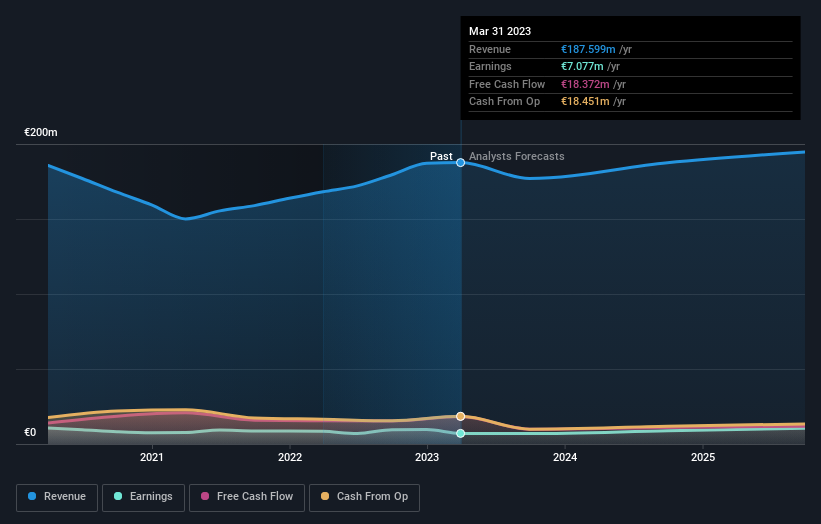Click the €18.372m free cash flow value
Image resolution: width=821 pixels, height=524 pixels.
[x=585, y=84]
